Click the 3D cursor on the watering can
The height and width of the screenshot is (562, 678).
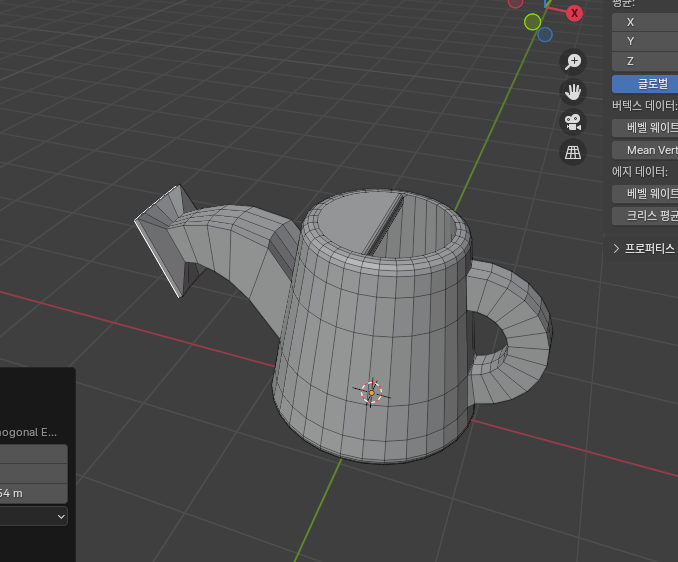click(x=371, y=393)
